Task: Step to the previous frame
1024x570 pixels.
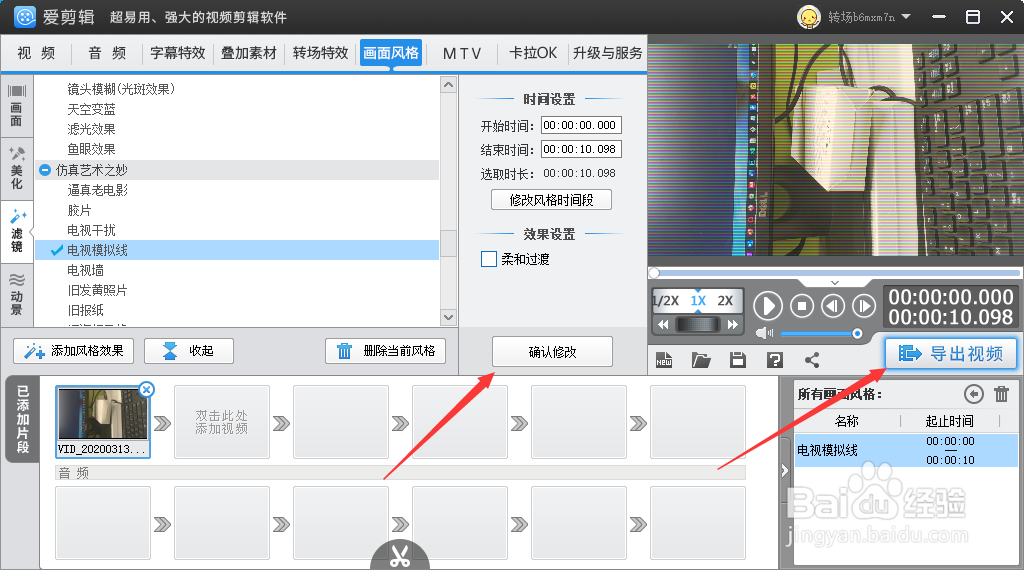Action: coord(833,306)
